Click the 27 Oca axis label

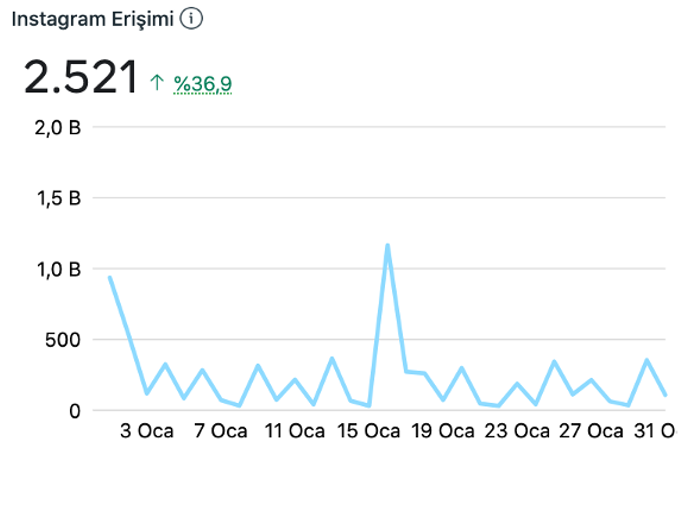coord(592,431)
